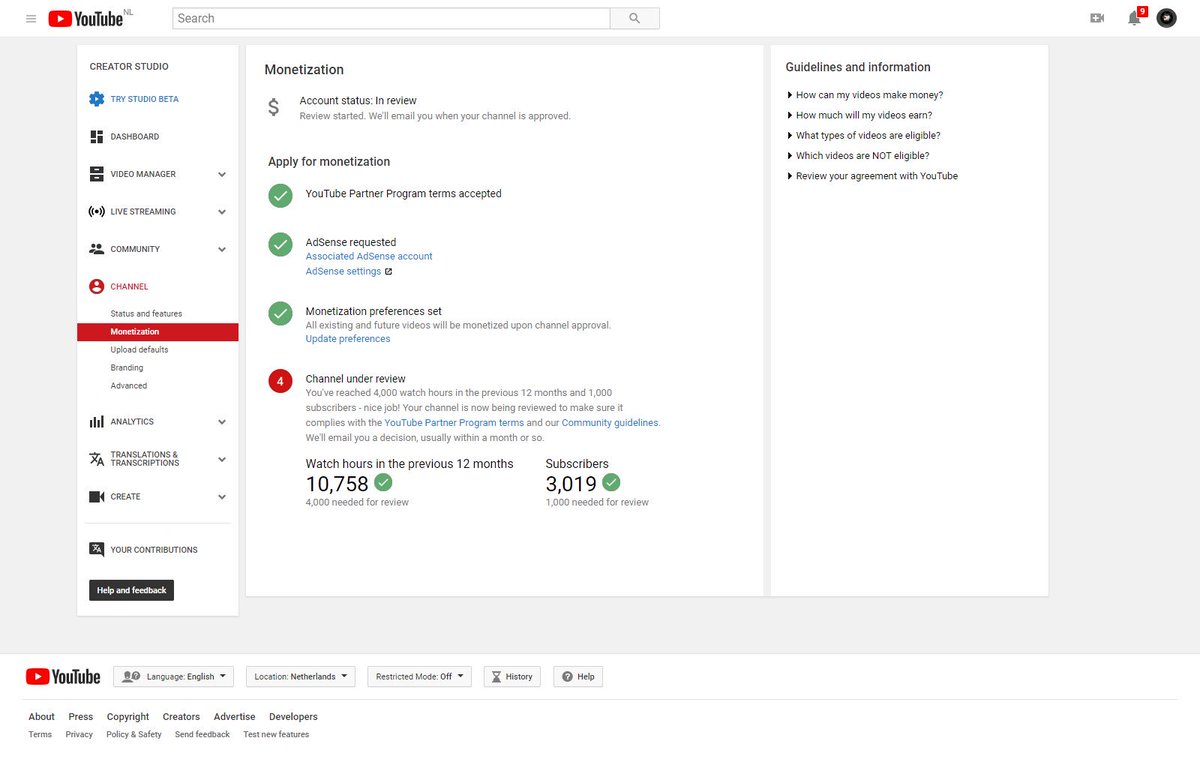Click the footer History button
1200x762 pixels.
(x=512, y=677)
